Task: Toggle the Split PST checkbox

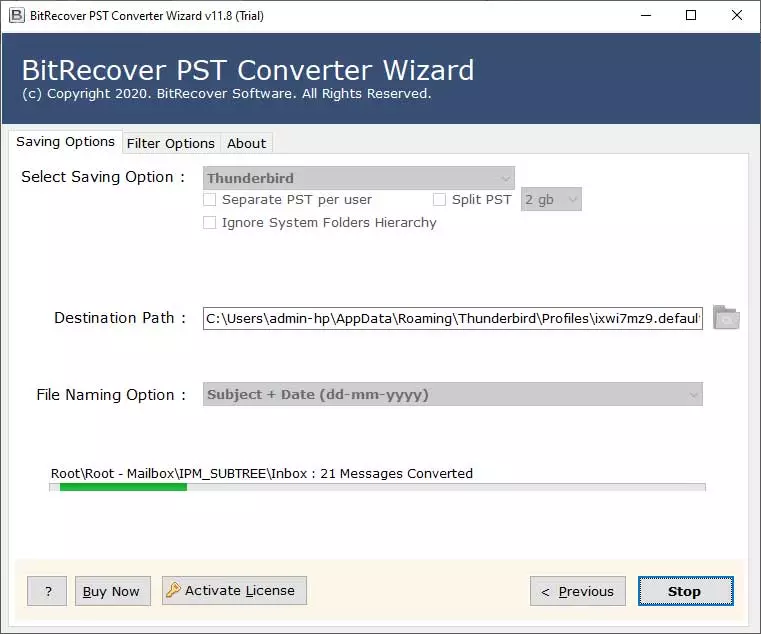Action: pos(439,200)
